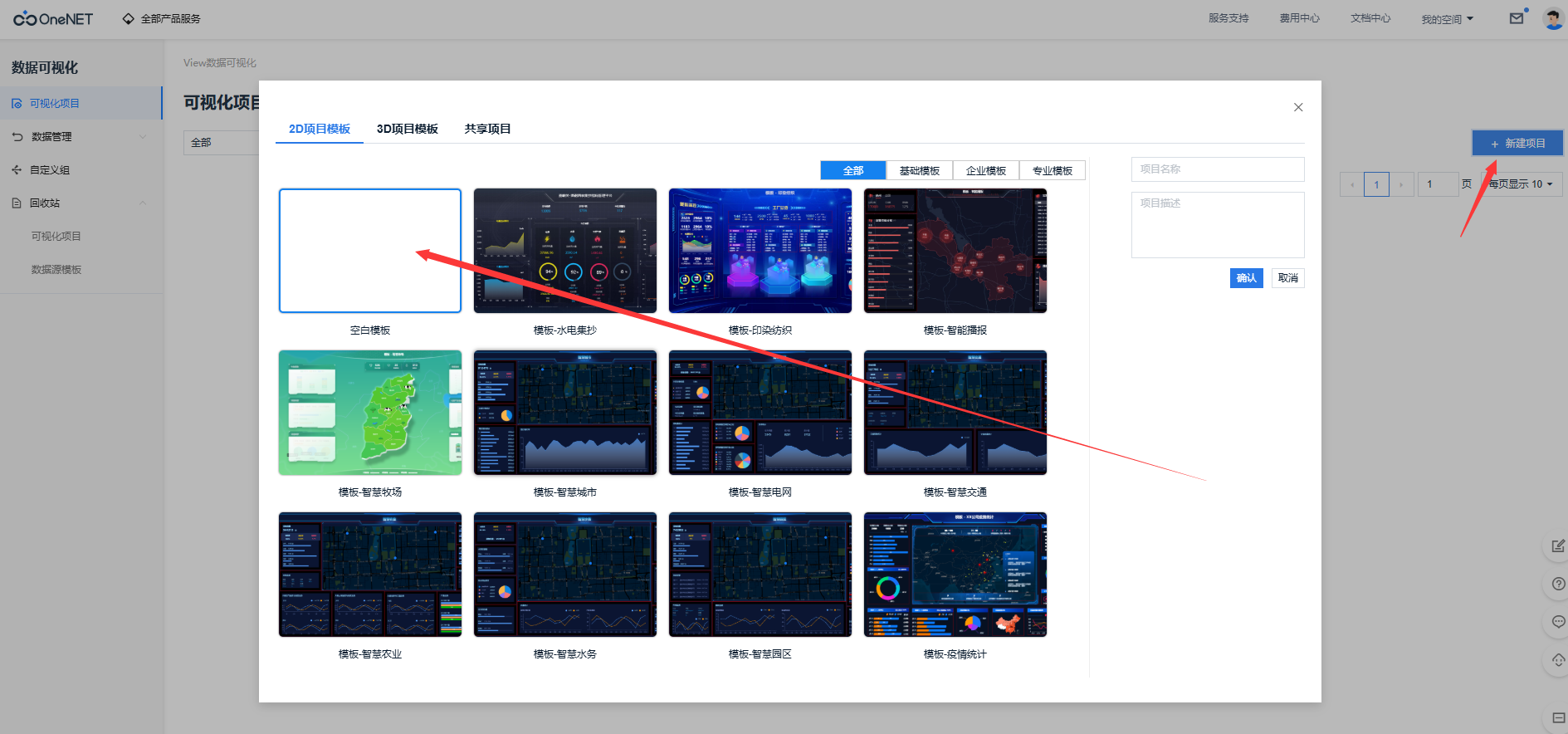The height and width of the screenshot is (734, 1568).
Task: Click the edit feedback floating icon
Action: tap(1557, 546)
